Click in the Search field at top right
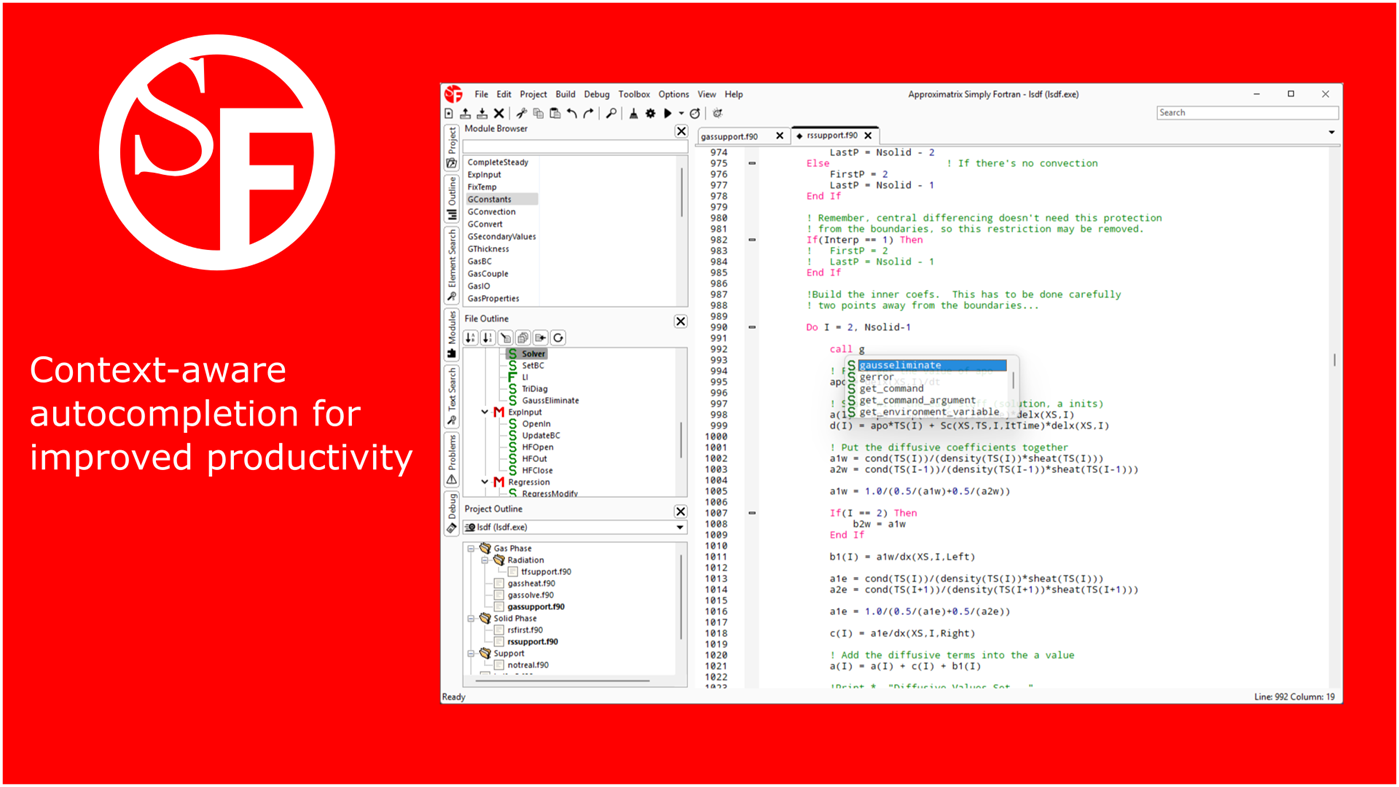Viewport: 1399px width, 787px height. point(1247,113)
